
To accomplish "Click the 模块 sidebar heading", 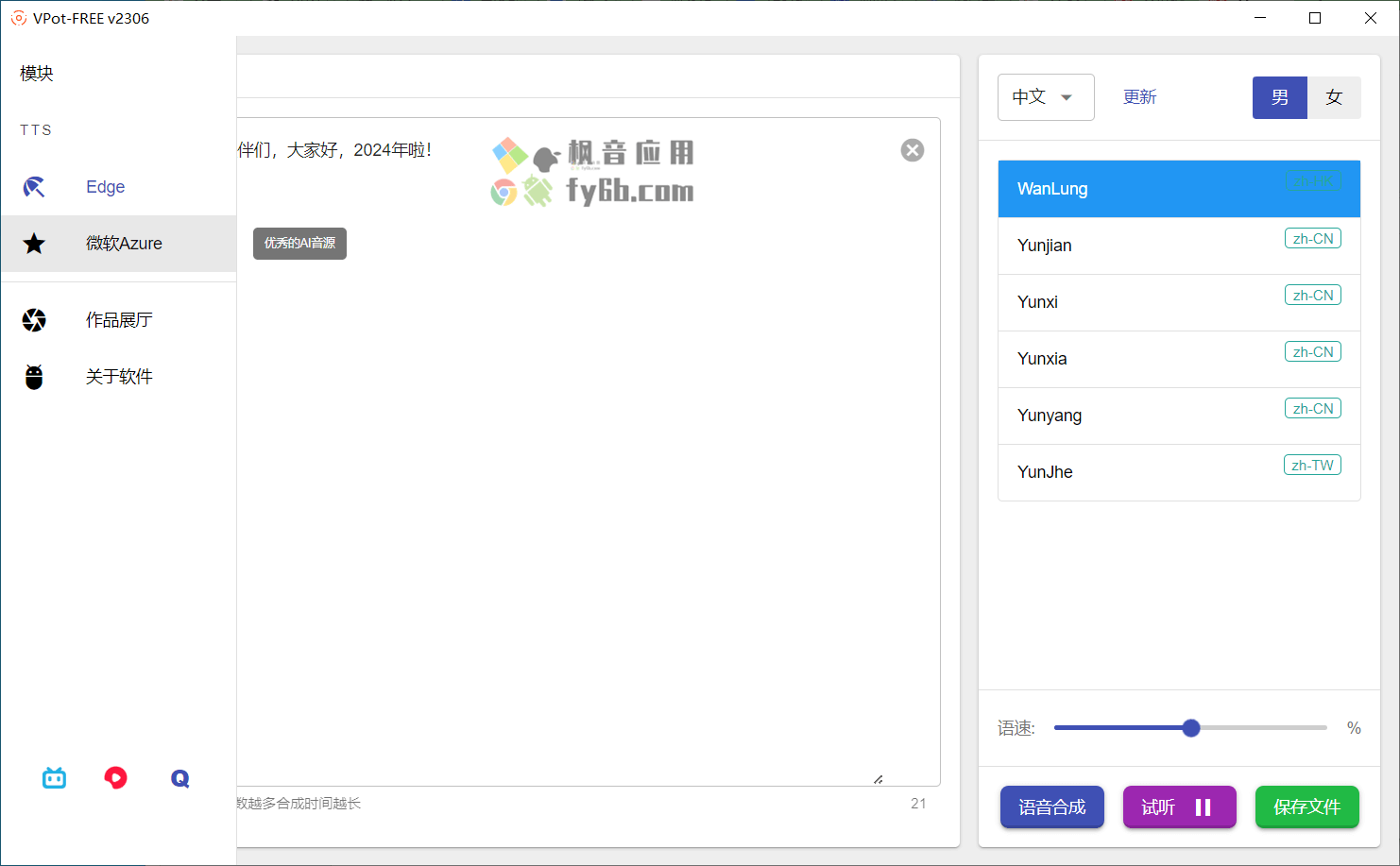I will pyautogui.click(x=37, y=74).
